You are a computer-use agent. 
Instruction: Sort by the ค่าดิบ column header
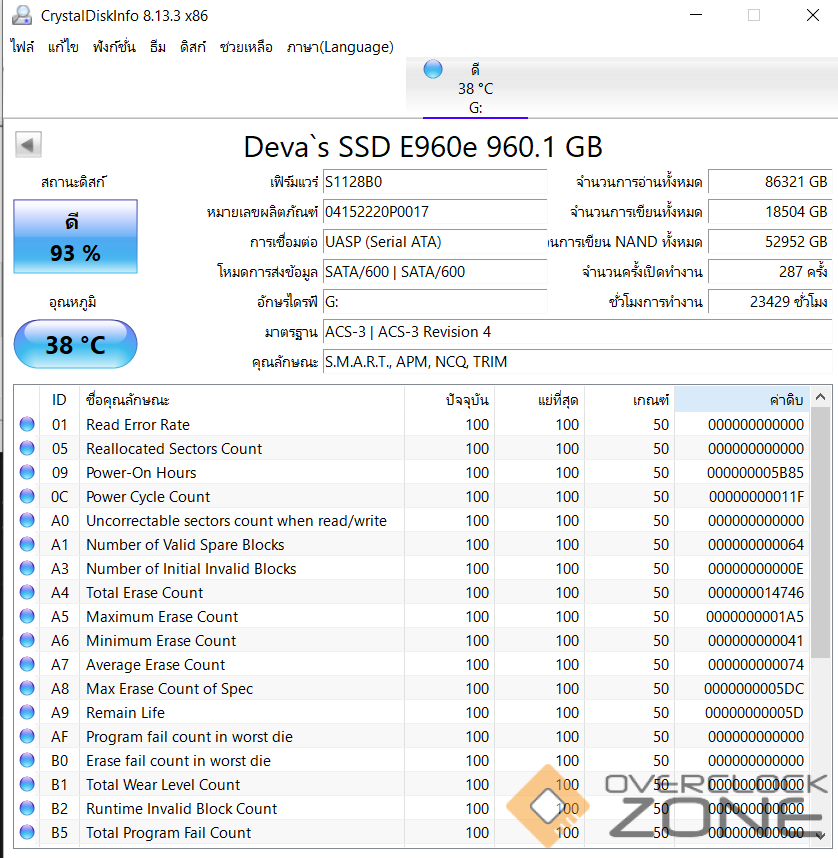tap(741, 399)
